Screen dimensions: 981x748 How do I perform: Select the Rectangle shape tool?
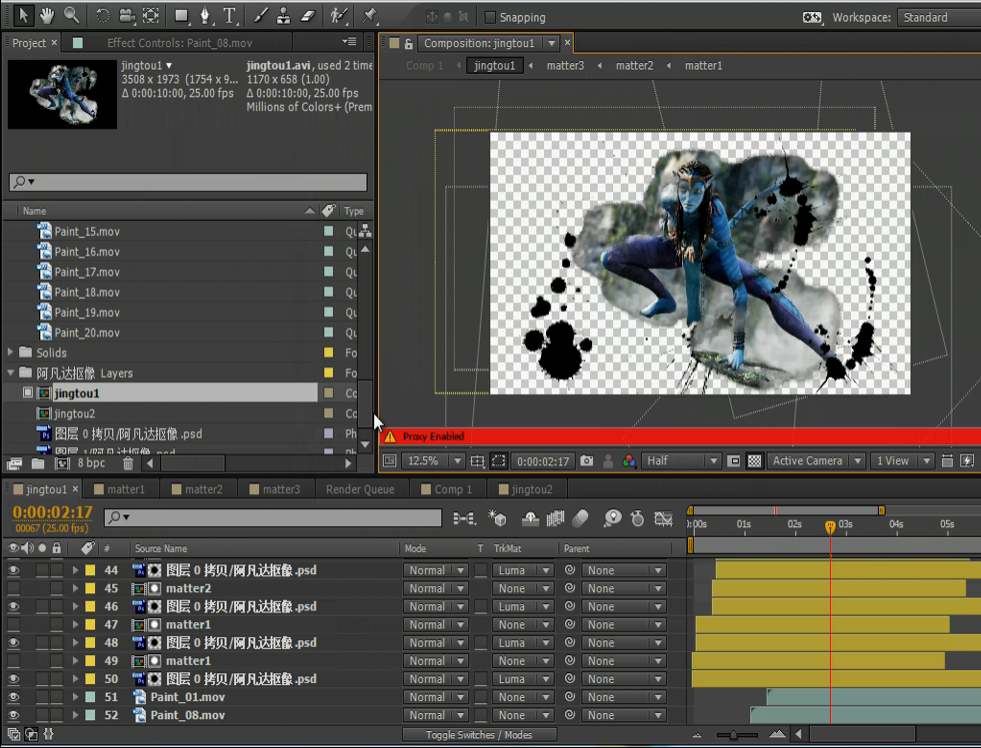tap(182, 16)
